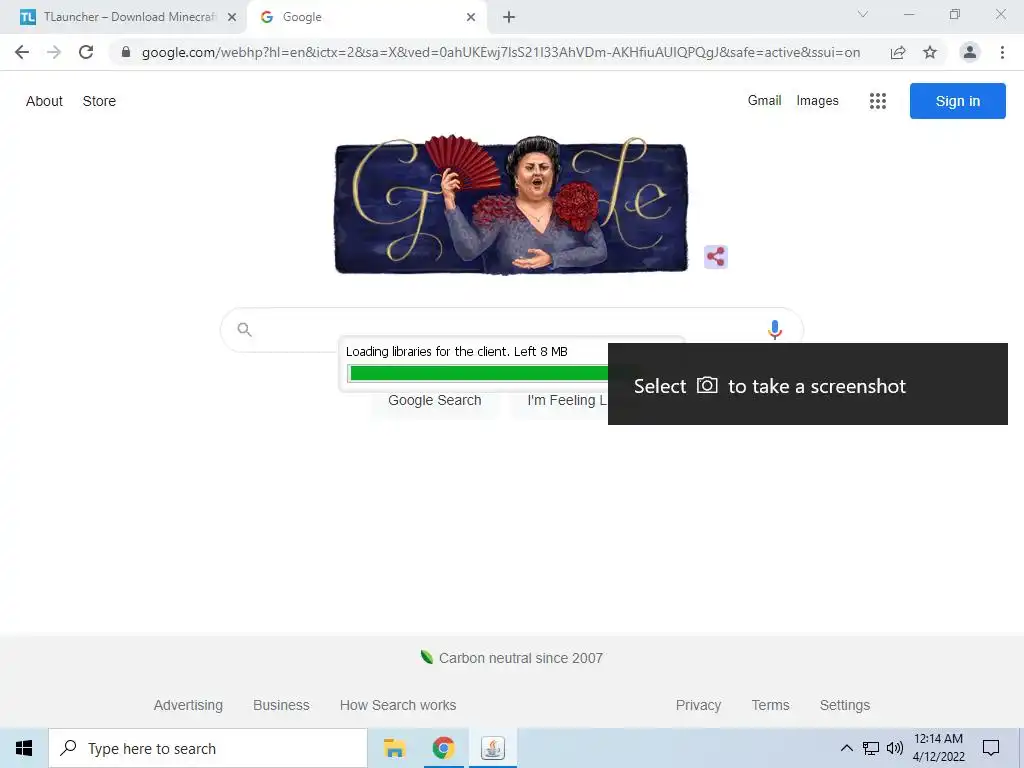Open the notification center
The height and width of the screenshot is (768, 1024).
click(991, 748)
